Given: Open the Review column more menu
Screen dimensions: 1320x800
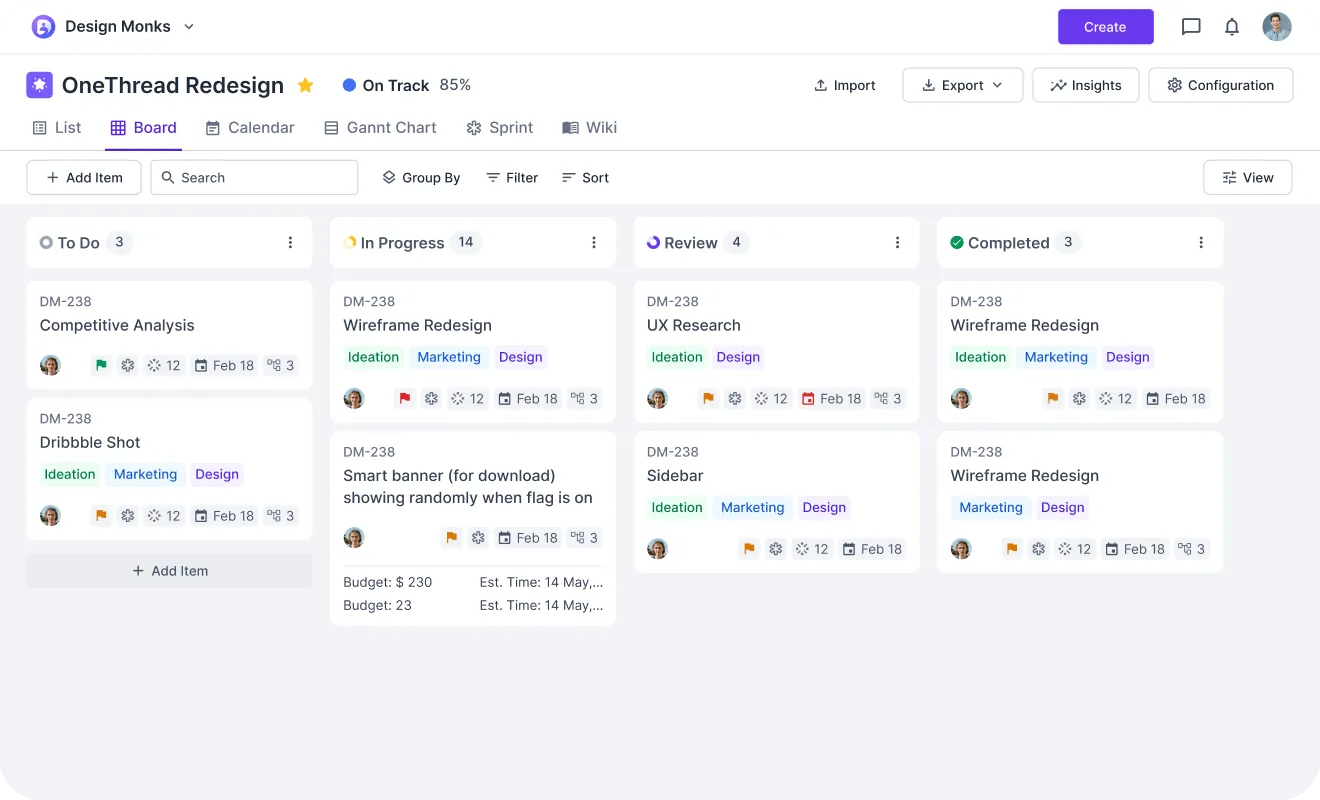Looking at the screenshot, I should pyautogui.click(x=897, y=242).
